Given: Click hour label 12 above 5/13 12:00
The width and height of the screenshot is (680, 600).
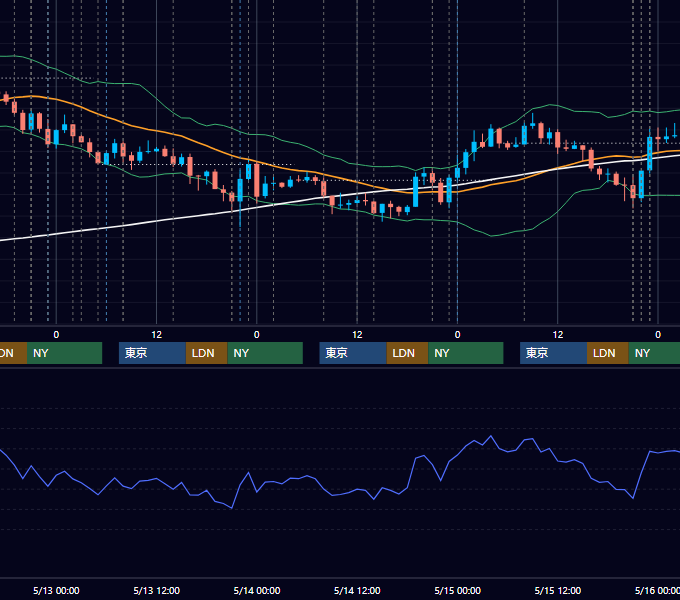Looking at the screenshot, I should pos(157,335).
